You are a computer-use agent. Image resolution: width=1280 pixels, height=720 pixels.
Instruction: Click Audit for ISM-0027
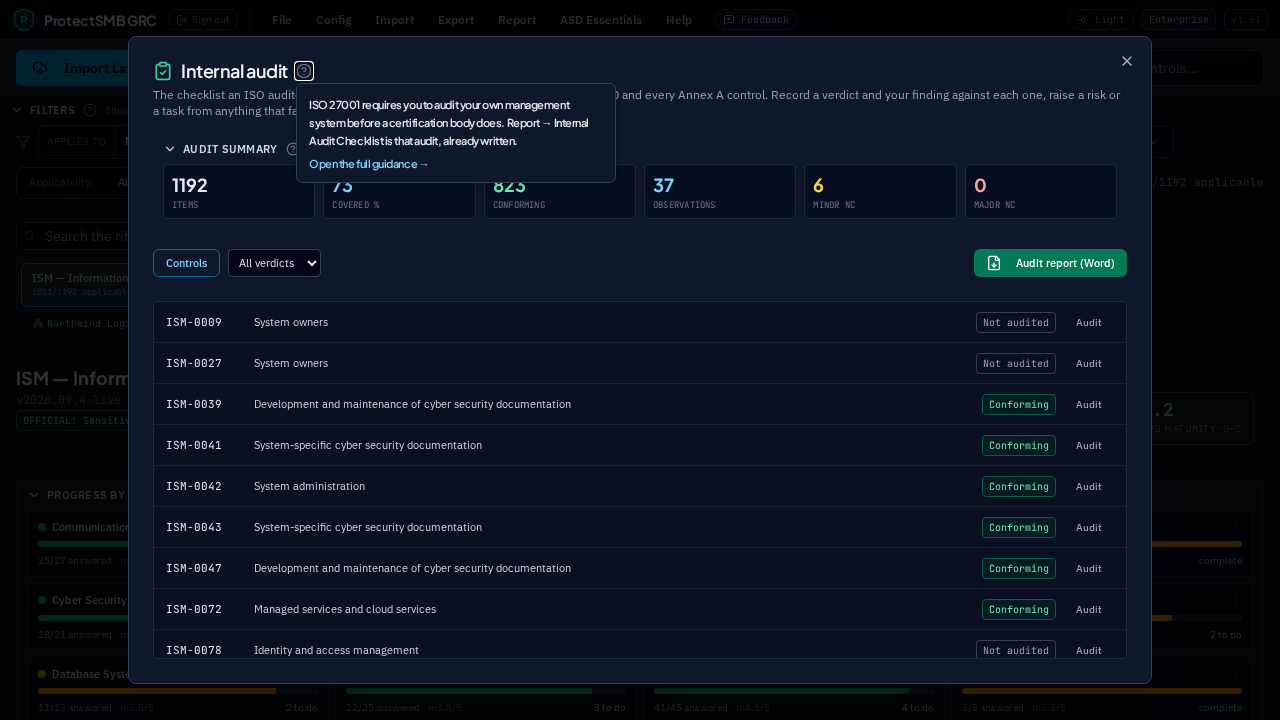coord(1089,363)
